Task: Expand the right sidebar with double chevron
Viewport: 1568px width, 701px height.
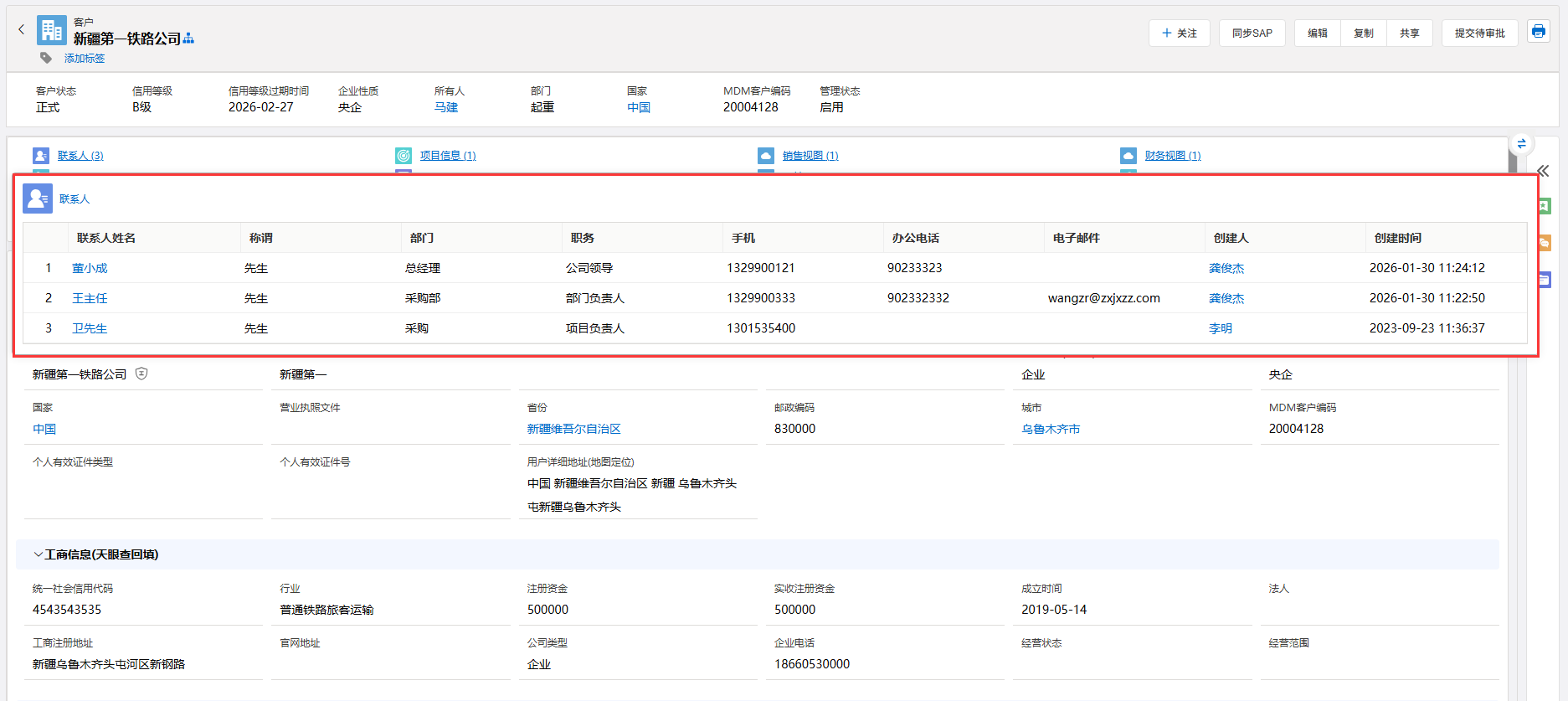Action: coord(1543,171)
